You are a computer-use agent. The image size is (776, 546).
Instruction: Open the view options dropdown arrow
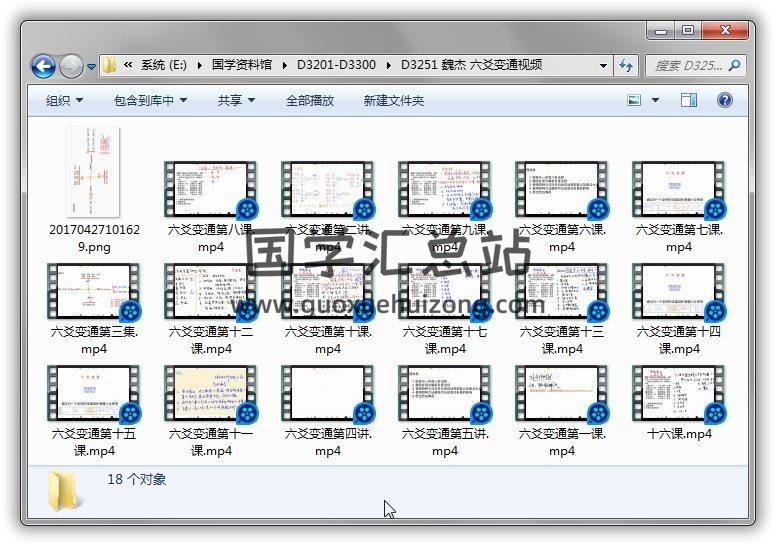(655, 100)
